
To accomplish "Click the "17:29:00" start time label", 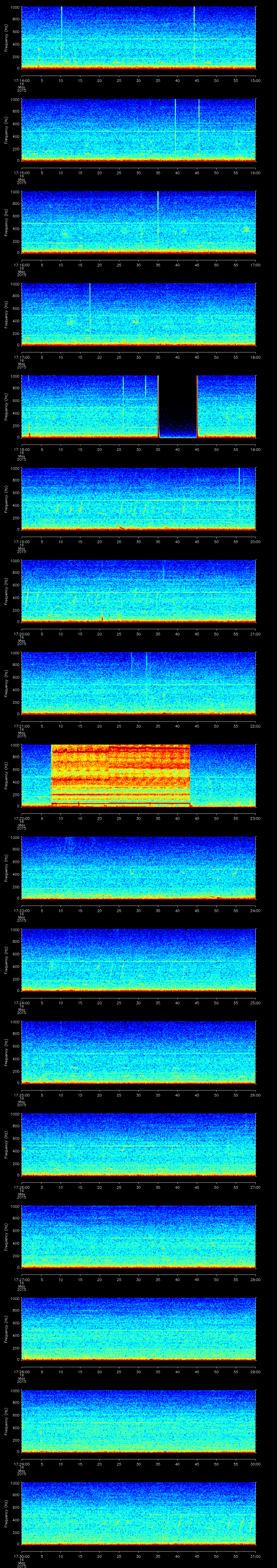I will click(x=21, y=1464).
